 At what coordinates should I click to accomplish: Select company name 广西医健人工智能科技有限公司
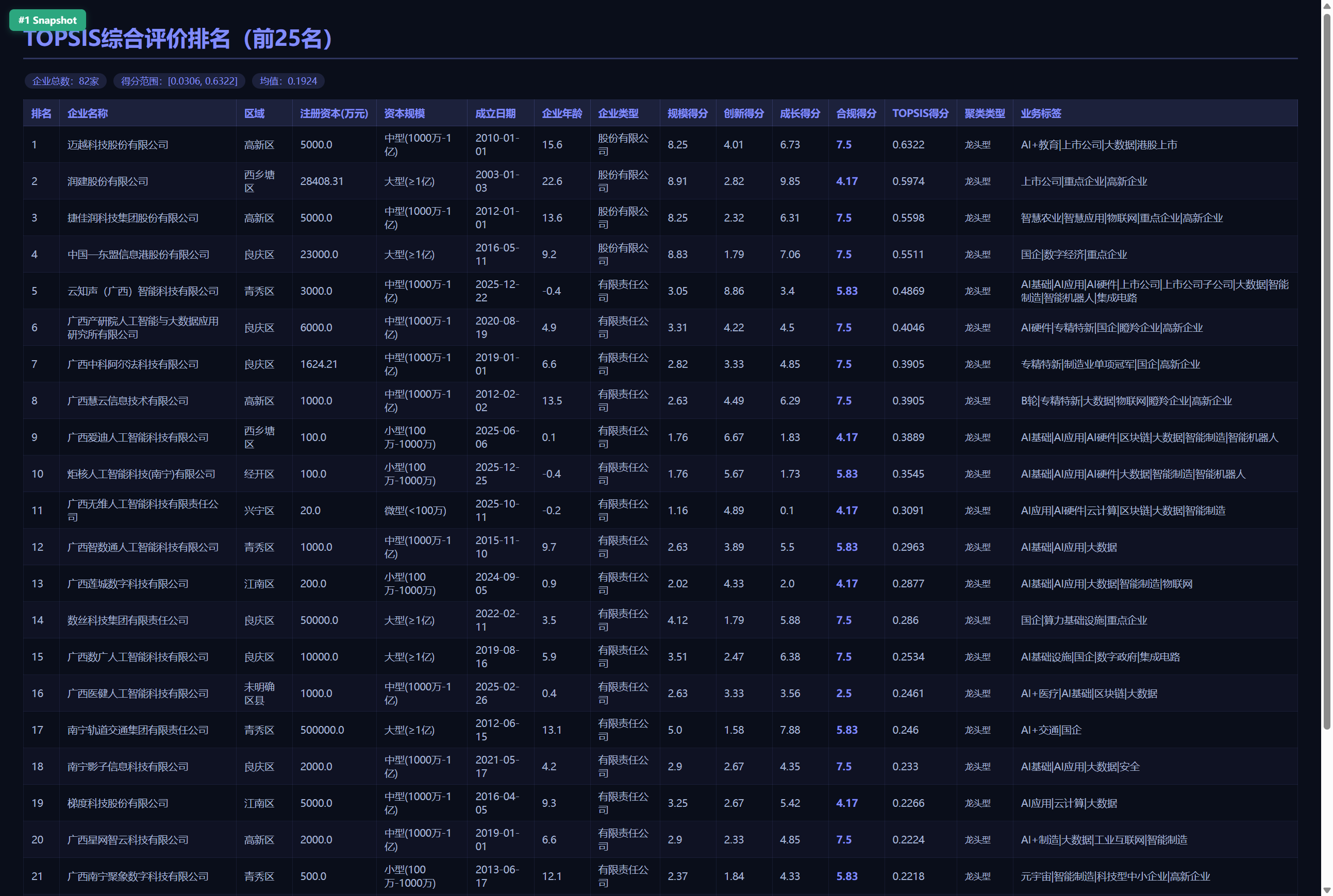(138, 693)
